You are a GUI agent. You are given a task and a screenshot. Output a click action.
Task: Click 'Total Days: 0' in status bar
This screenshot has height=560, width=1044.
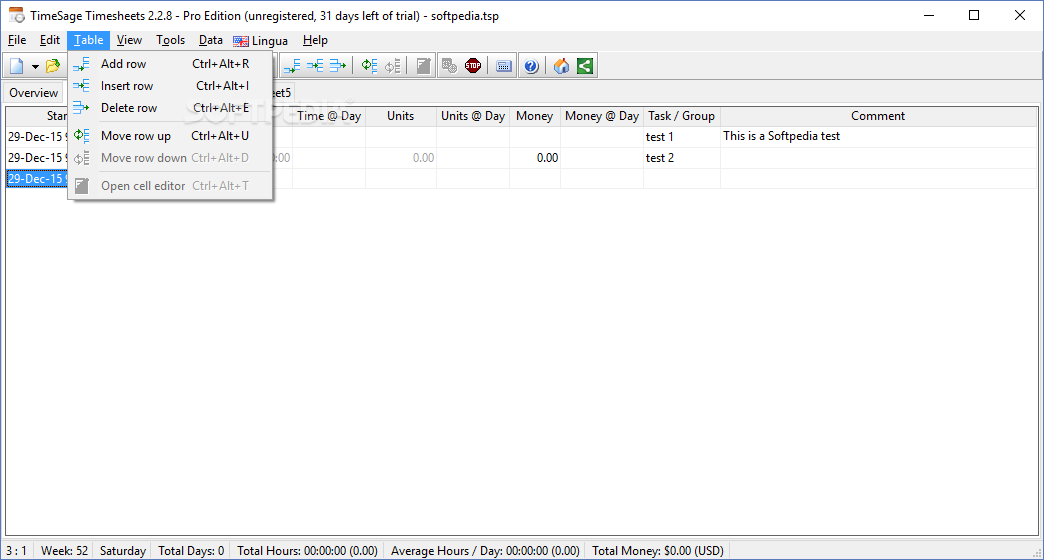(191, 551)
